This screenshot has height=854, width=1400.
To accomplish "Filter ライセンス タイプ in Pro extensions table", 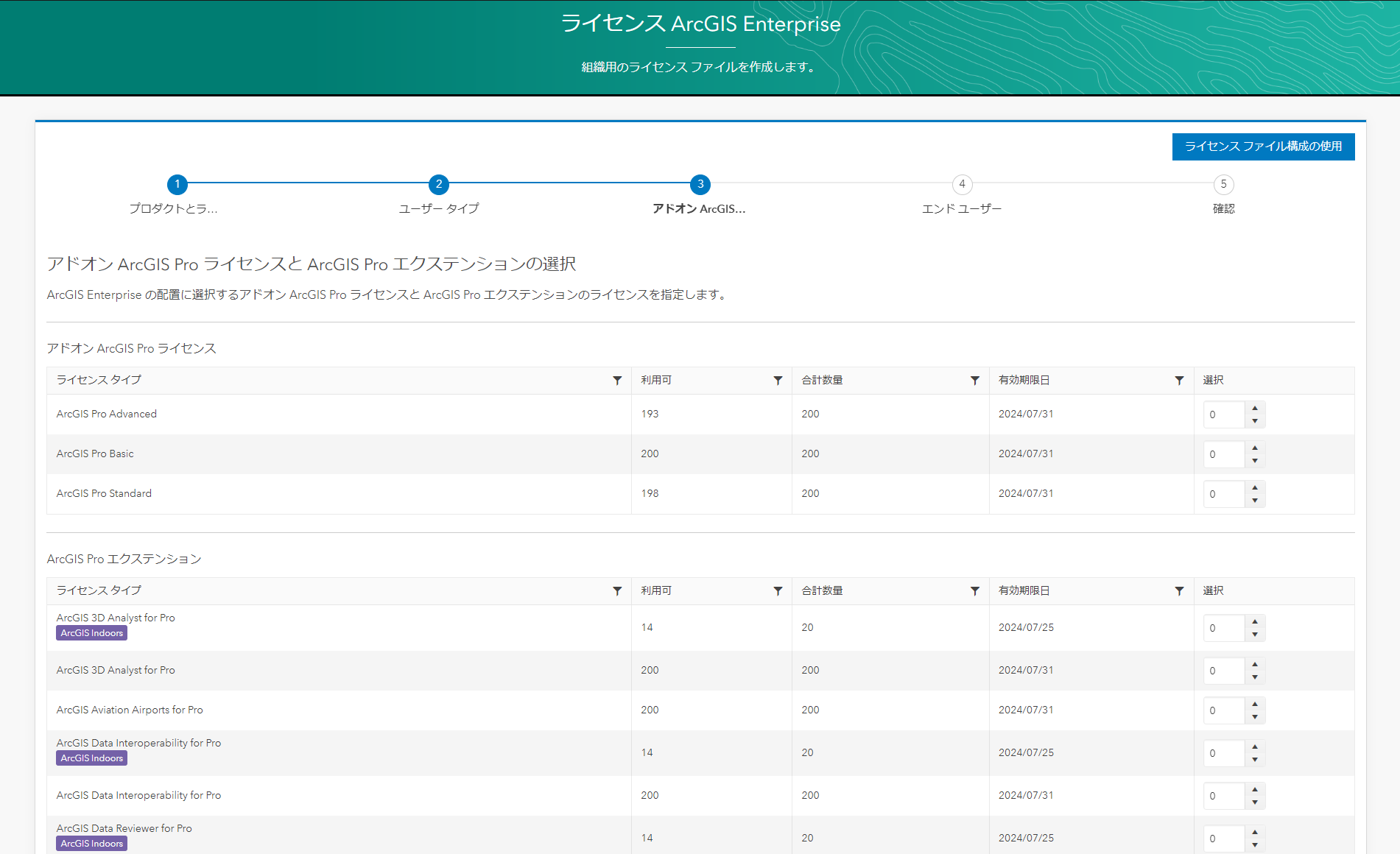I will coord(617,591).
